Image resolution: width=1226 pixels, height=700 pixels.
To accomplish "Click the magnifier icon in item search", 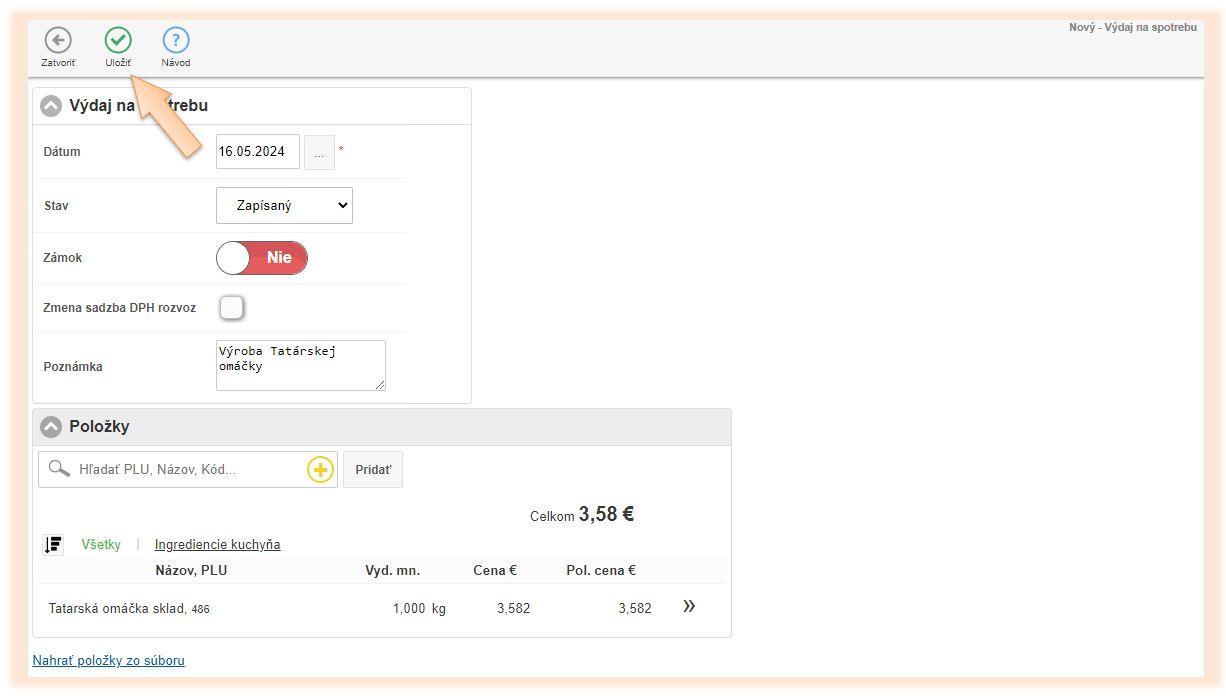I will pos(59,469).
